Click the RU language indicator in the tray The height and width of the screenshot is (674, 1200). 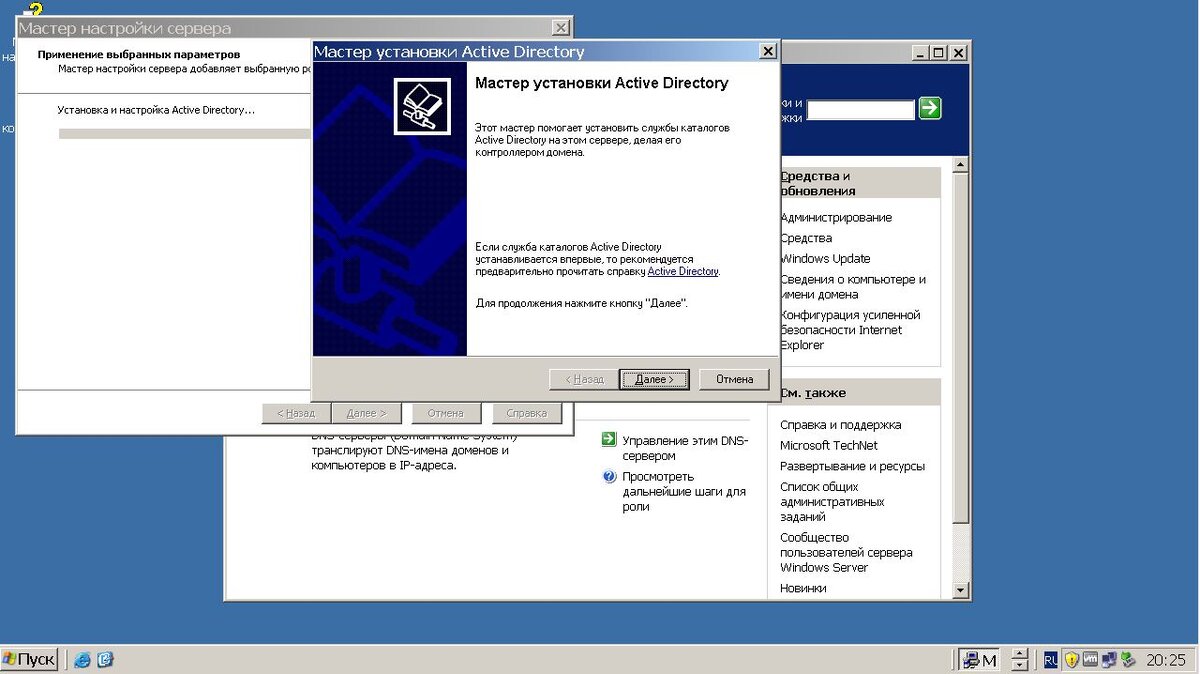(1050, 660)
